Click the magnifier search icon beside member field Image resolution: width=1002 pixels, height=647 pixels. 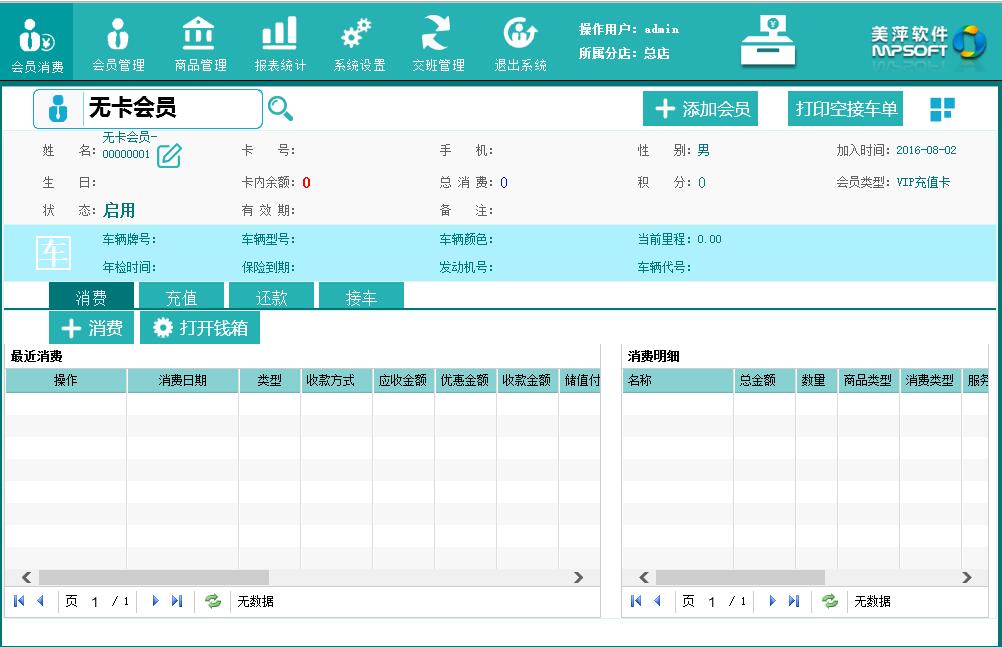pos(281,109)
